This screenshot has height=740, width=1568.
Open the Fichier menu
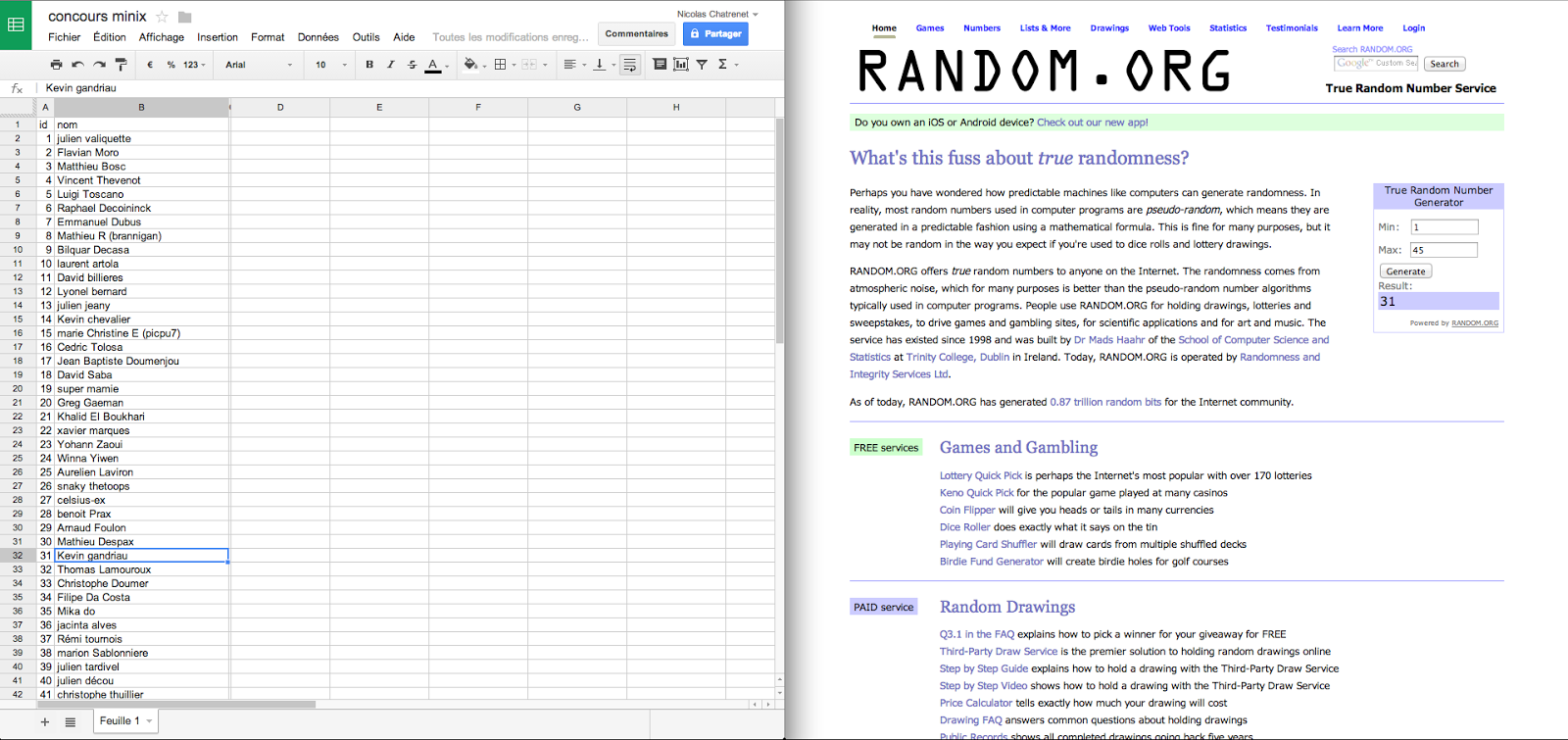tap(65, 37)
